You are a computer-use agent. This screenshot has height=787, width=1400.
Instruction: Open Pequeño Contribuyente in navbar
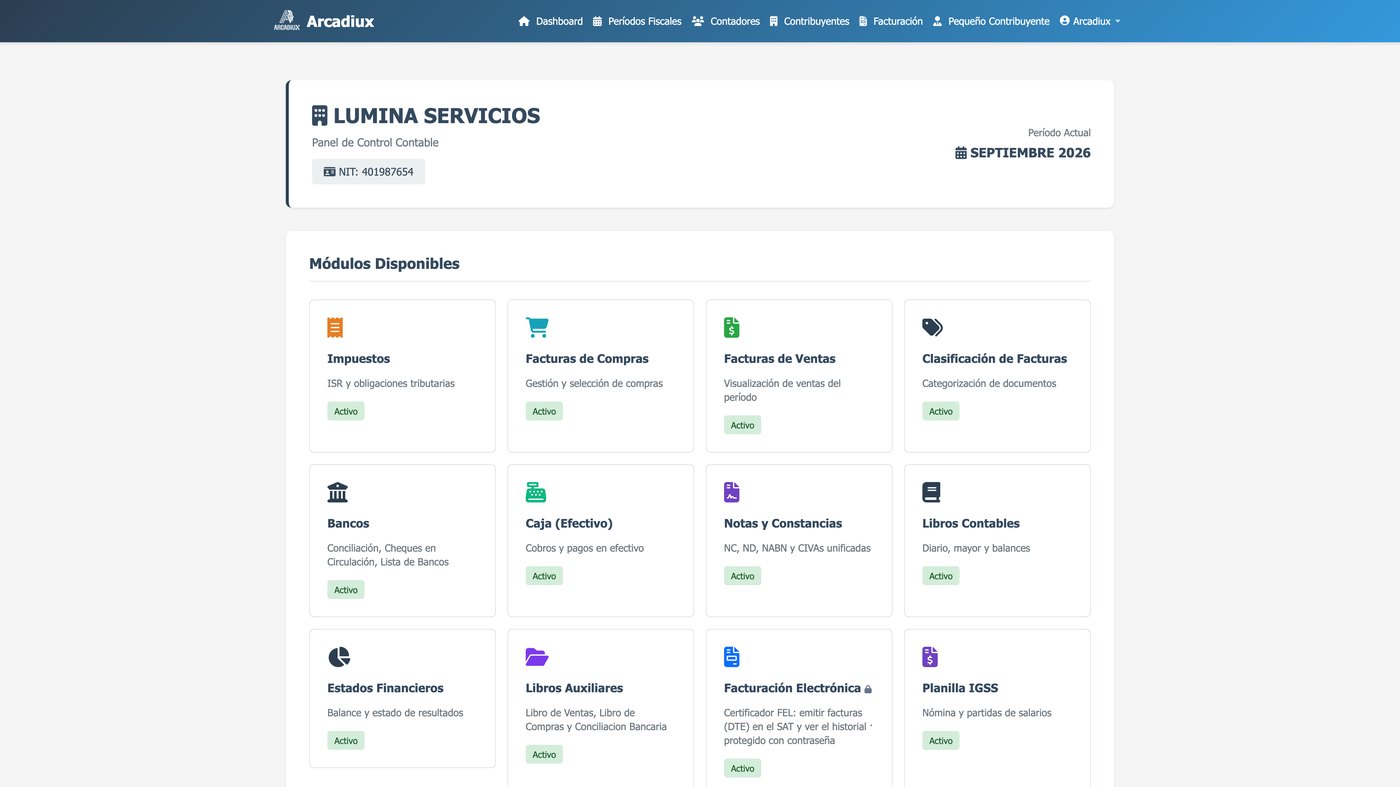coord(991,21)
